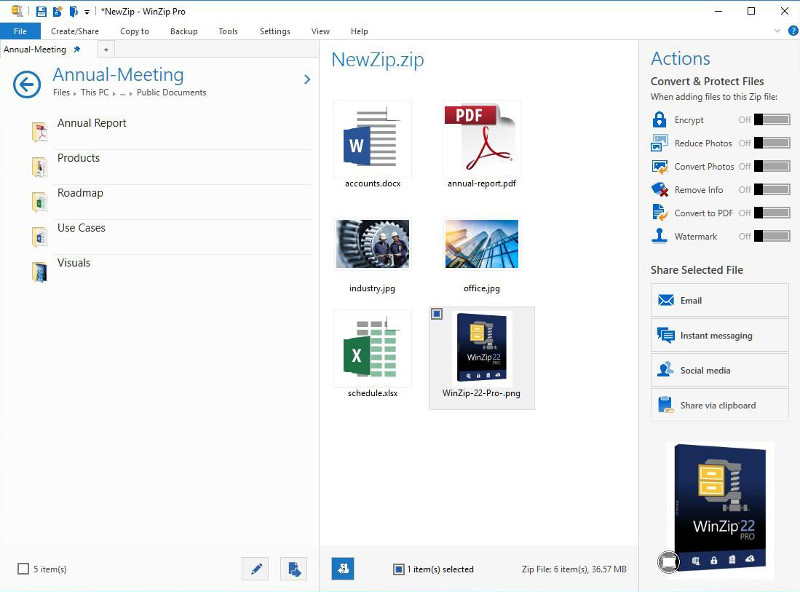Click Share via clipboard
This screenshot has height=592, width=800.
point(720,405)
